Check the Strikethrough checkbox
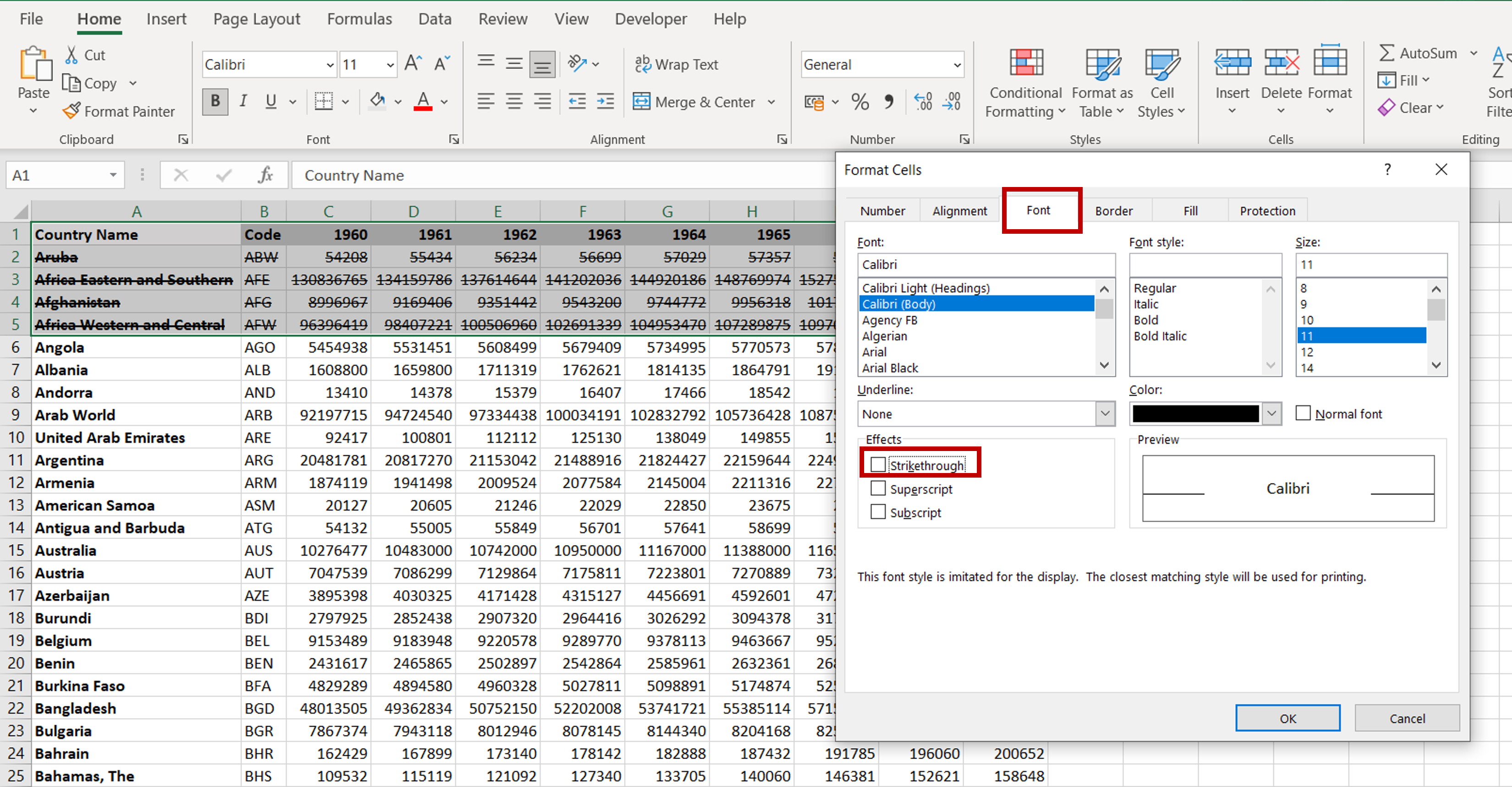Image resolution: width=1512 pixels, height=787 pixels. tap(878, 465)
